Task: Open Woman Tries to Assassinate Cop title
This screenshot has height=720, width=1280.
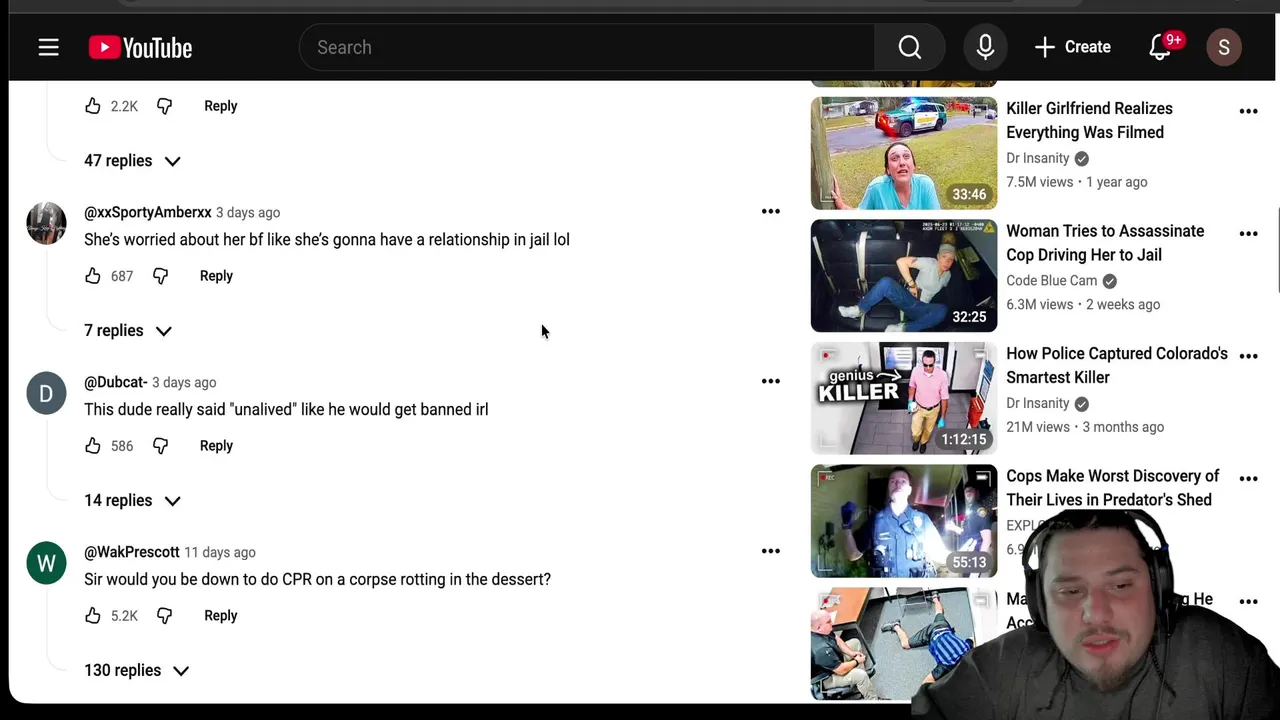Action: 1105,243
